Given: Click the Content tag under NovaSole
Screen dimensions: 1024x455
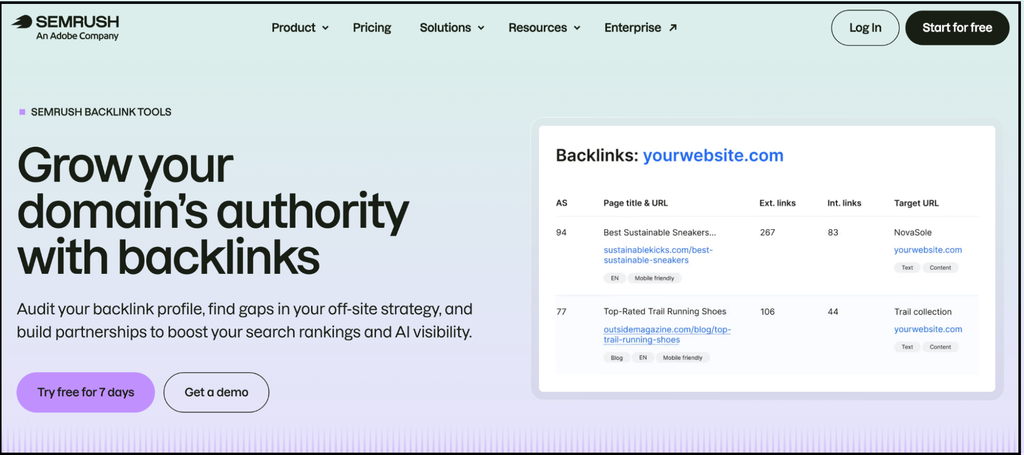Looking at the screenshot, I should pos(940,268).
